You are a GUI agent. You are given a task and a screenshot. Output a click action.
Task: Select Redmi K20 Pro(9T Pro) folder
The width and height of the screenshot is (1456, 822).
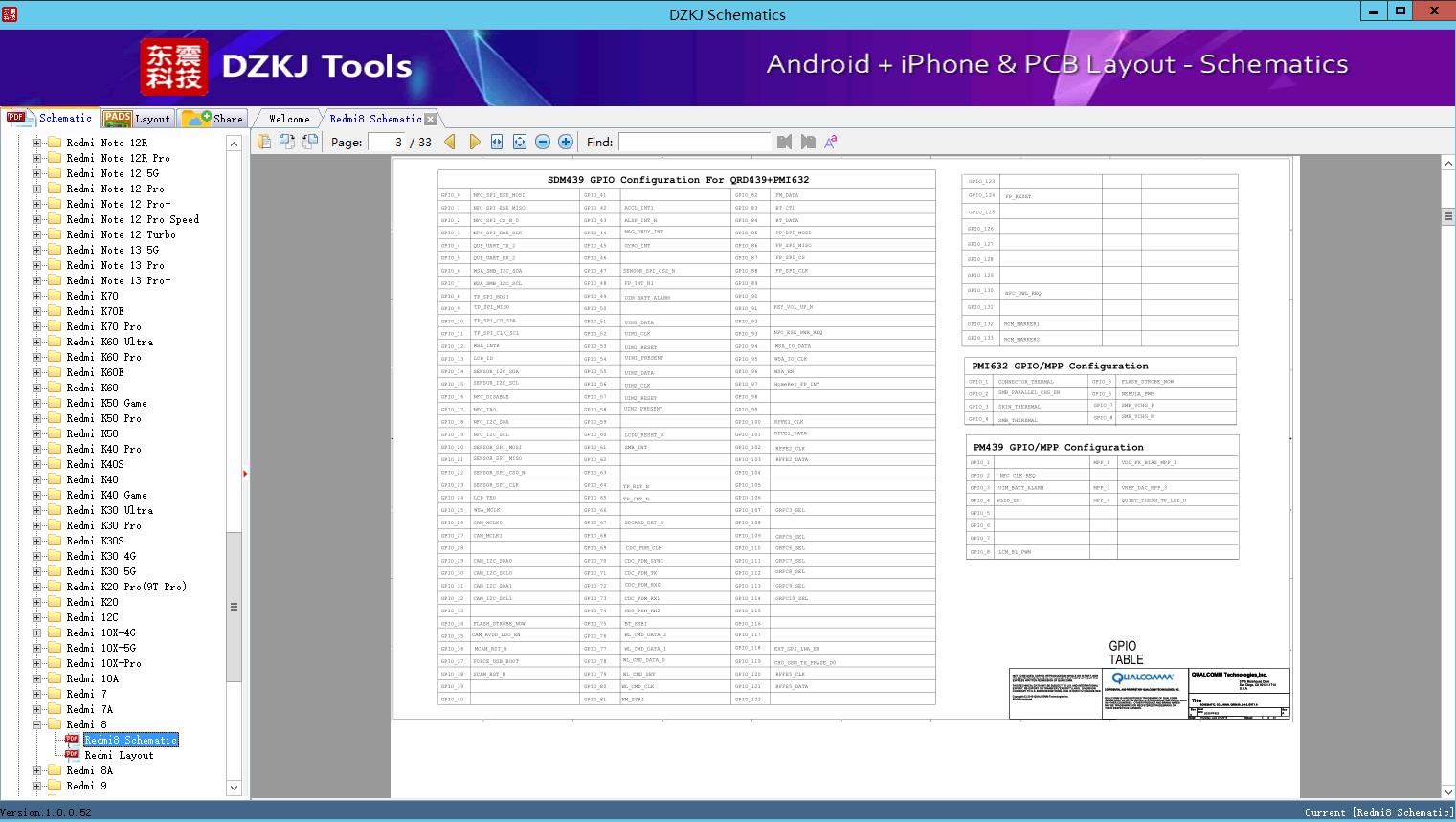(x=126, y=587)
